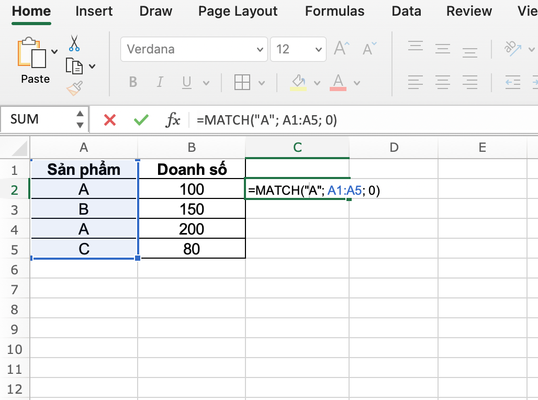Click the Paste clipboard icon
Viewport: 538px width, 400px height.
[32, 52]
